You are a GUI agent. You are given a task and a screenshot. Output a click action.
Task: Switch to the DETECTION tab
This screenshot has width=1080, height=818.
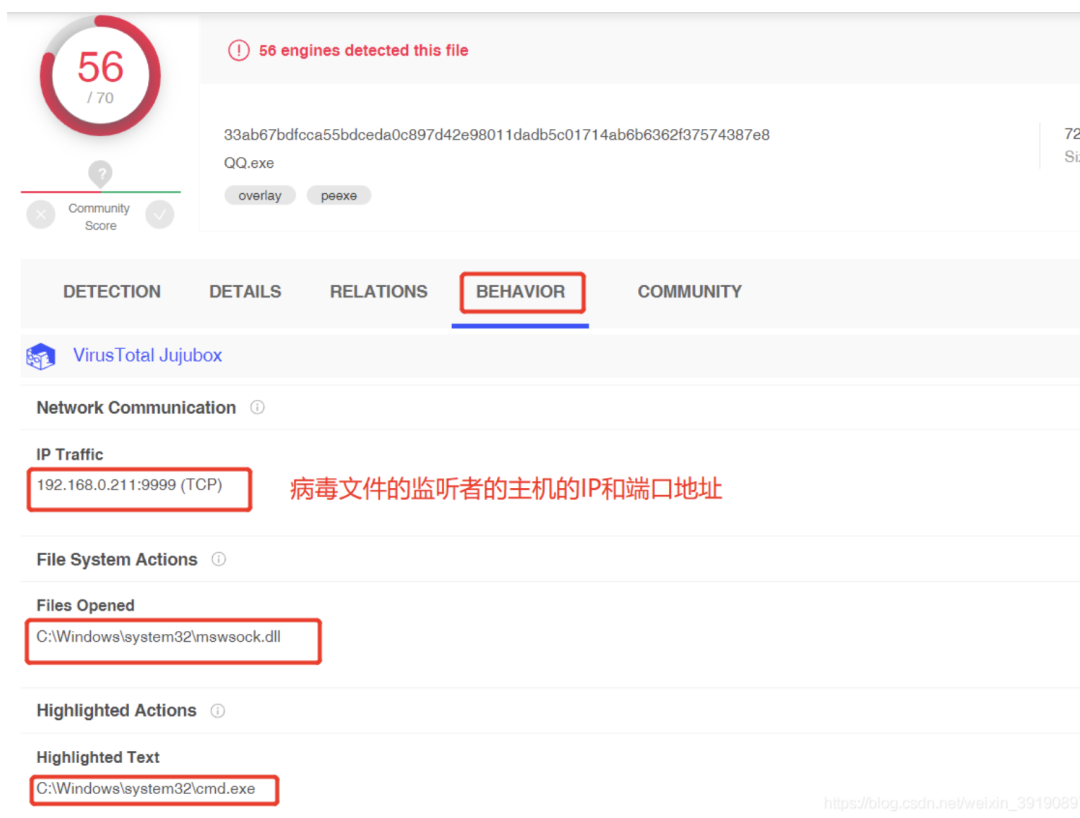pyautogui.click(x=112, y=292)
